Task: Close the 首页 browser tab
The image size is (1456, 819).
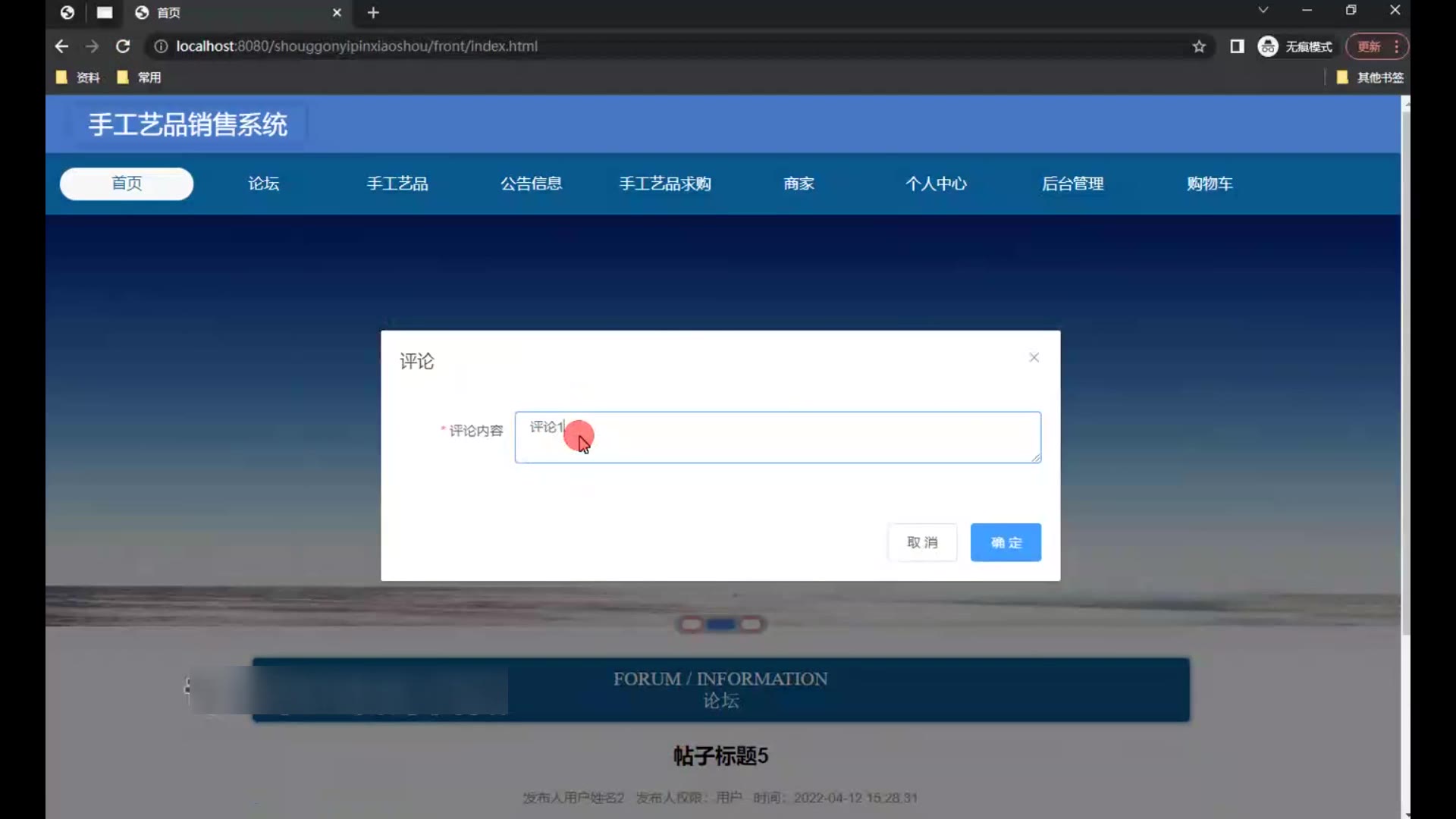Action: pyautogui.click(x=337, y=13)
